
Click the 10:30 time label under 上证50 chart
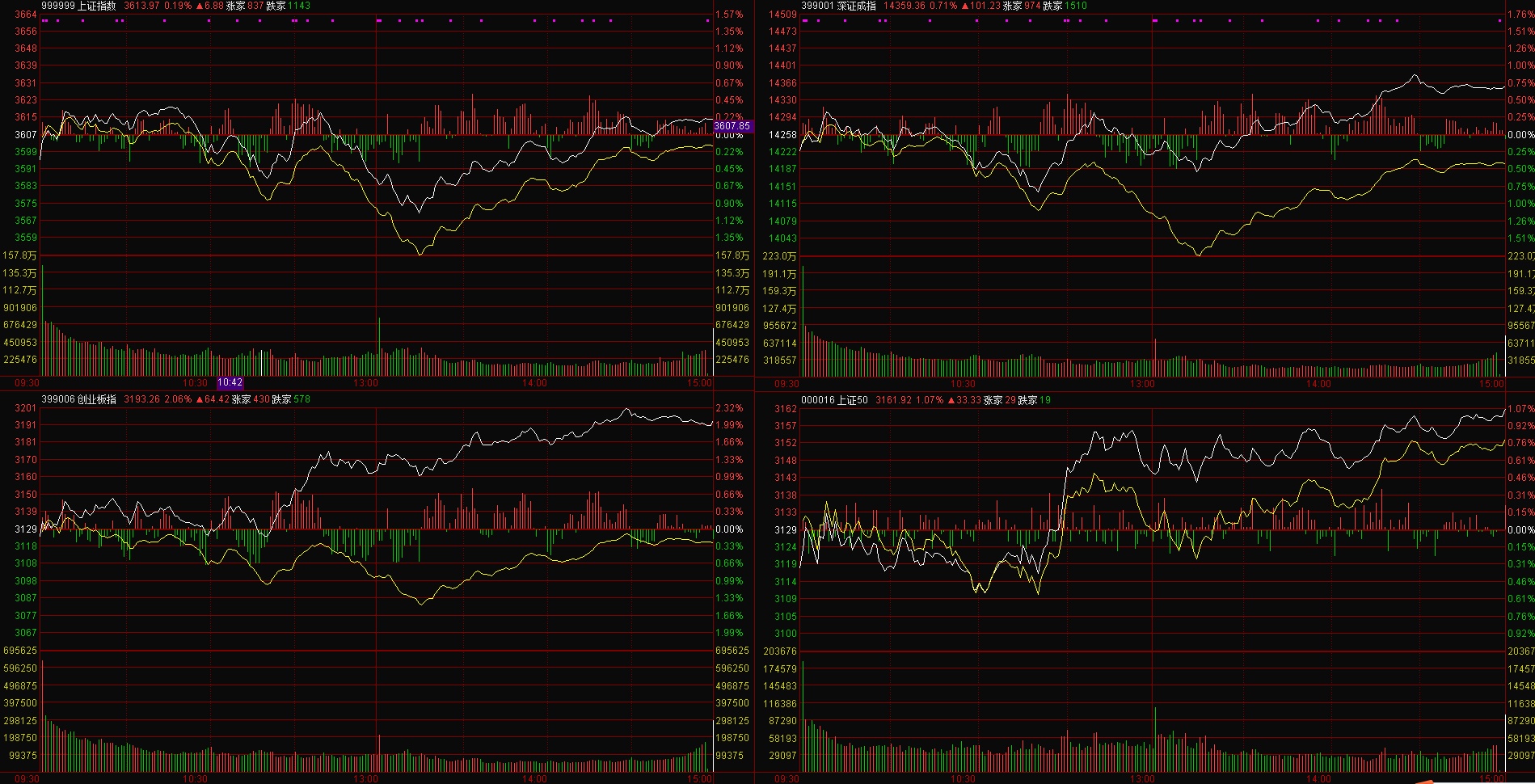[963, 779]
